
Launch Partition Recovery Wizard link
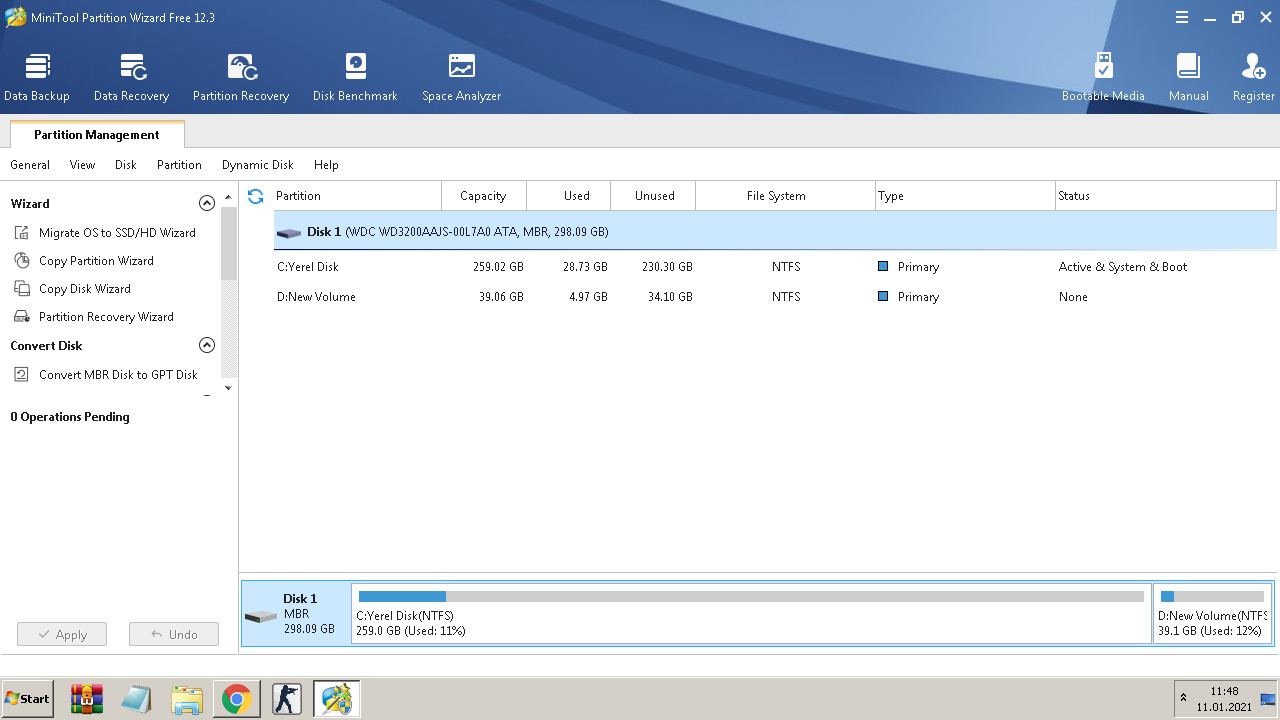click(106, 317)
